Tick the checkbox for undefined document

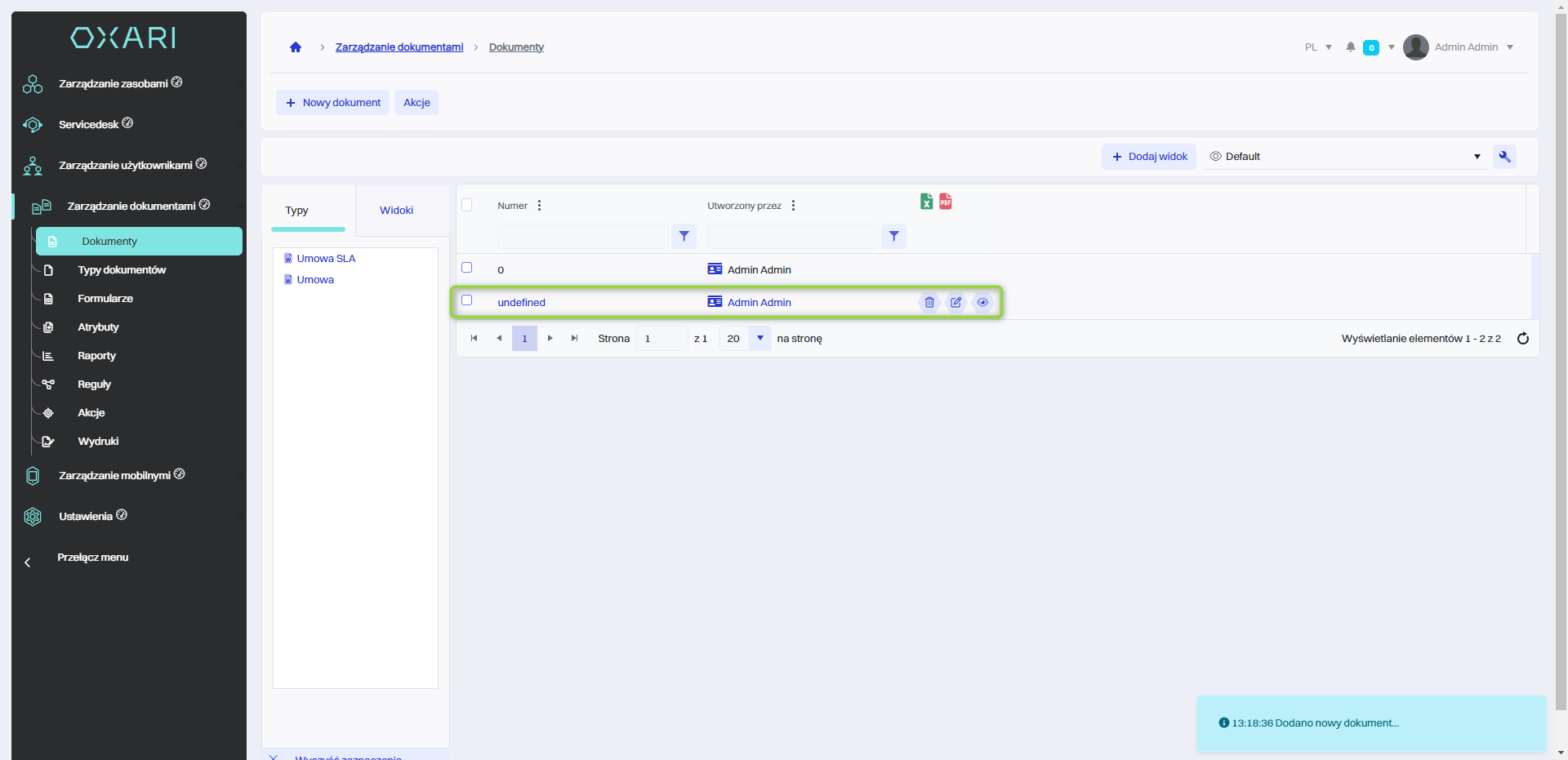point(467,300)
